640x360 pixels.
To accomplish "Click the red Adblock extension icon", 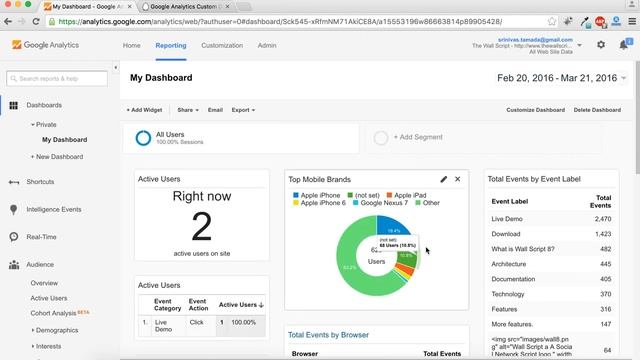I will point(600,22).
